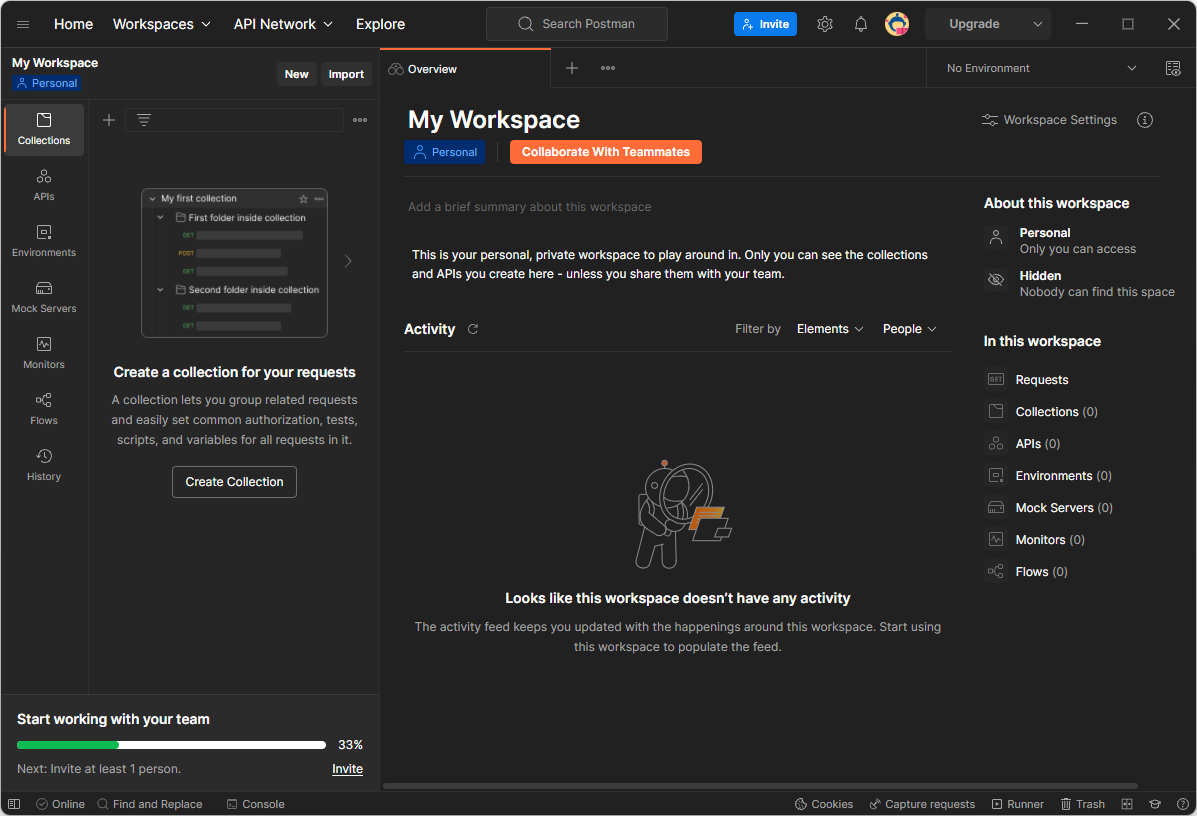This screenshot has height=816, width=1197.
Task: Click the workspace summary text field
Action: coord(529,207)
